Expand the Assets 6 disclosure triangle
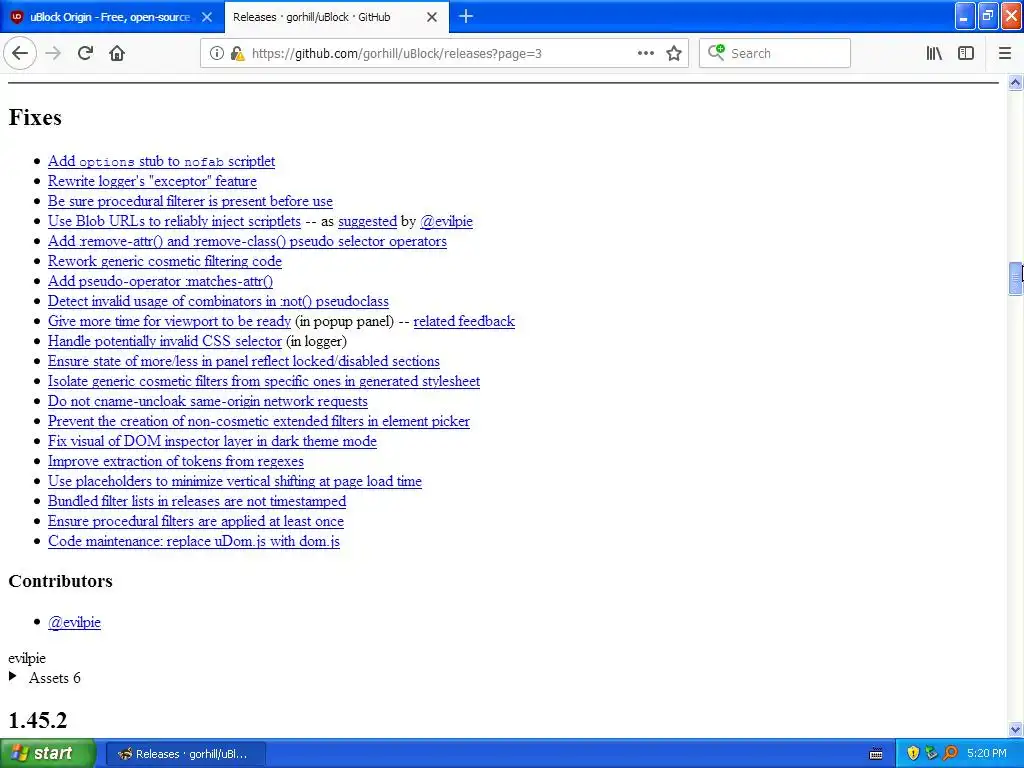1024x768 pixels. coord(12,677)
